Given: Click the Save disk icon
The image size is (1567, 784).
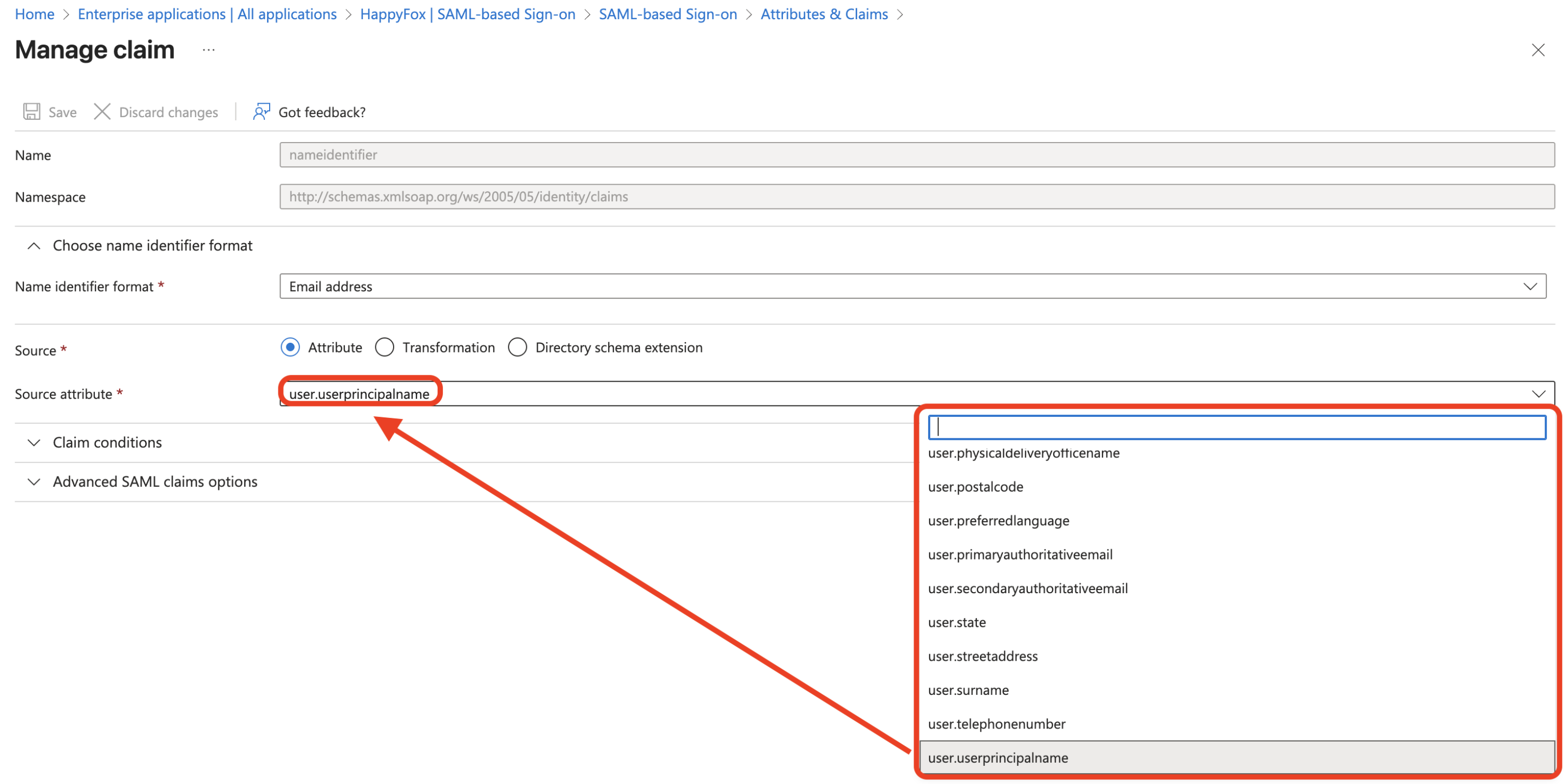Looking at the screenshot, I should pyautogui.click(x=32, y=112).
